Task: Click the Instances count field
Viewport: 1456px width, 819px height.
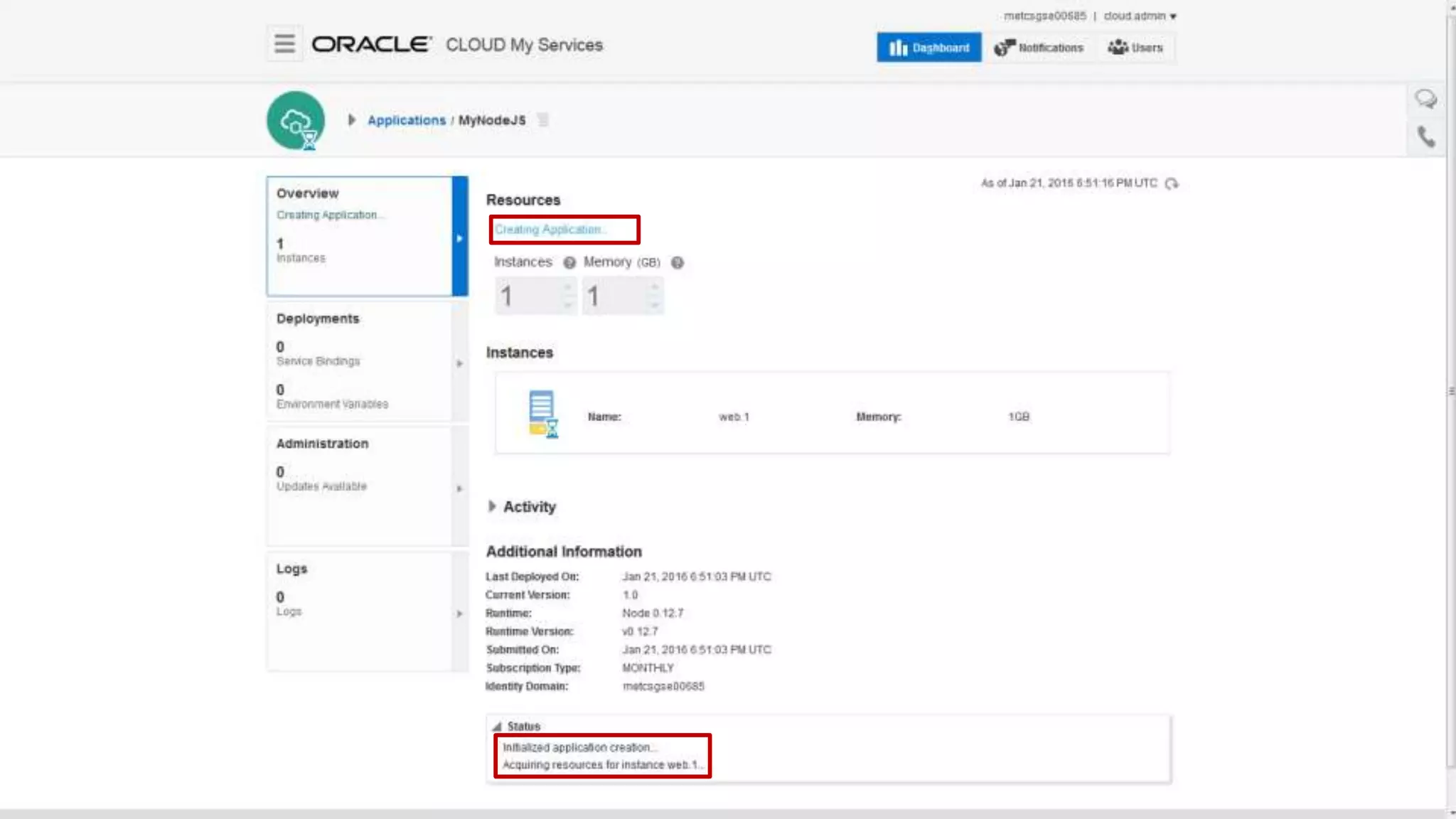Action: click(528, 296)
